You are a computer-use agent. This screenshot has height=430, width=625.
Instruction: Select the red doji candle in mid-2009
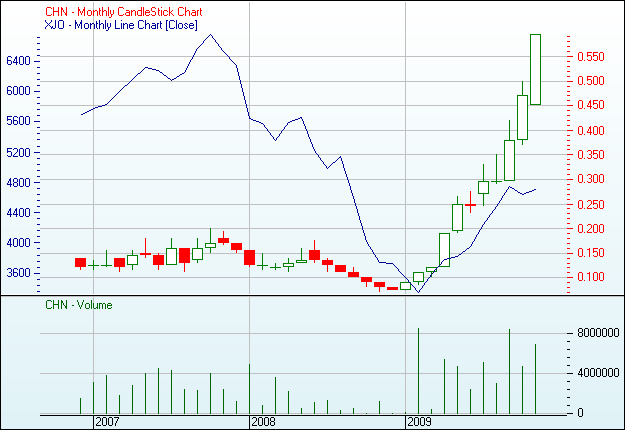pos(470,205)
